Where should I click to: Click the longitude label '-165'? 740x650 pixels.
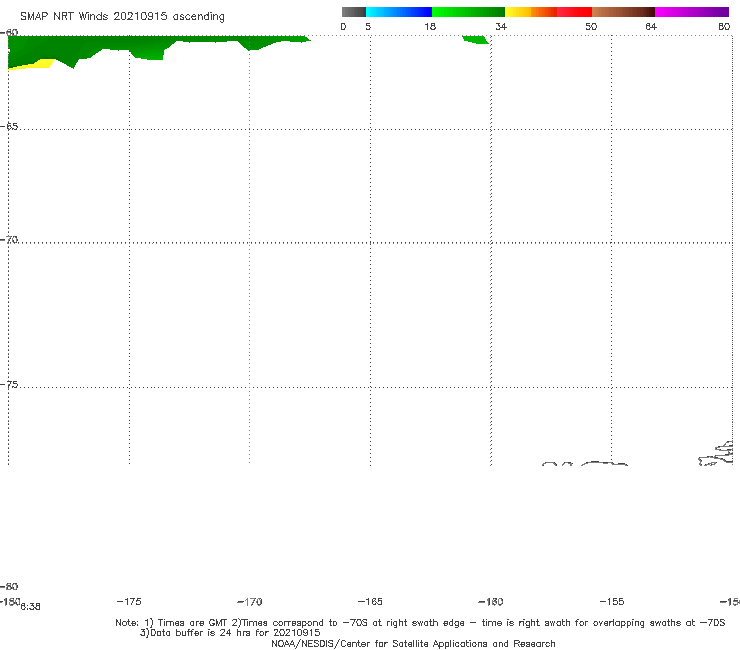tap(370, 601)
